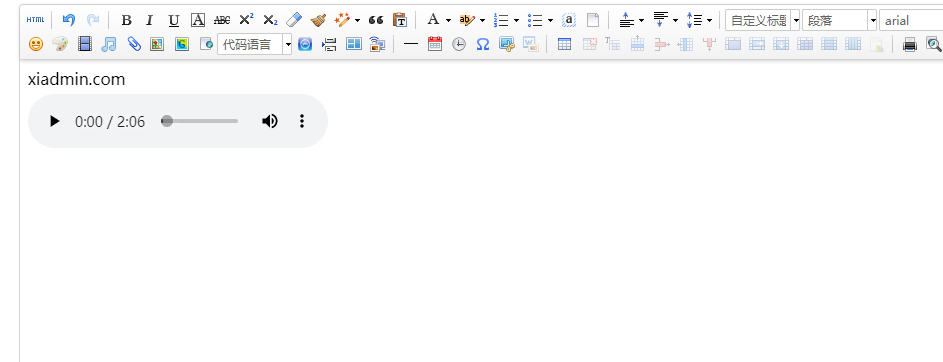The height and width of the screenshot is (362, 943).
Task: Apply text highlight background color
Action: pyautogui.click(x=467, y=20)
